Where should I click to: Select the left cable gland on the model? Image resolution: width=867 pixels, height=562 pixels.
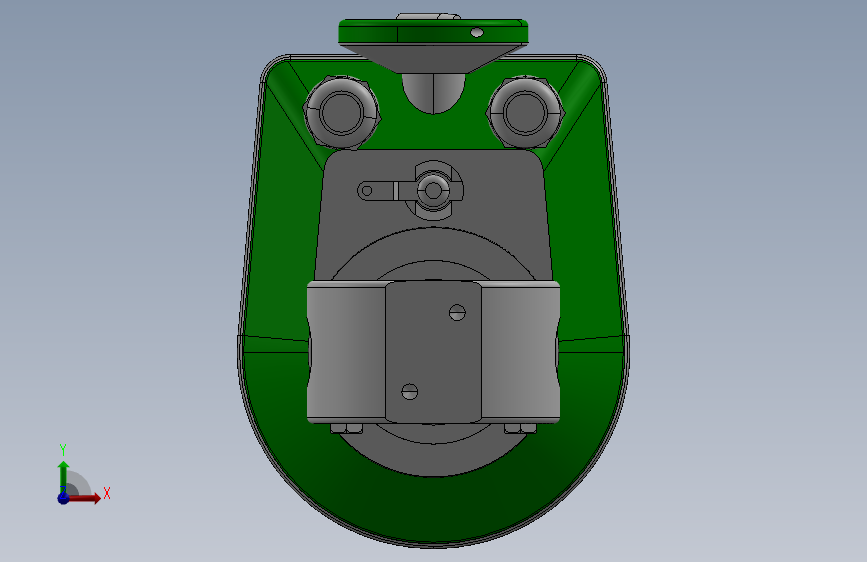coord(341,112)
